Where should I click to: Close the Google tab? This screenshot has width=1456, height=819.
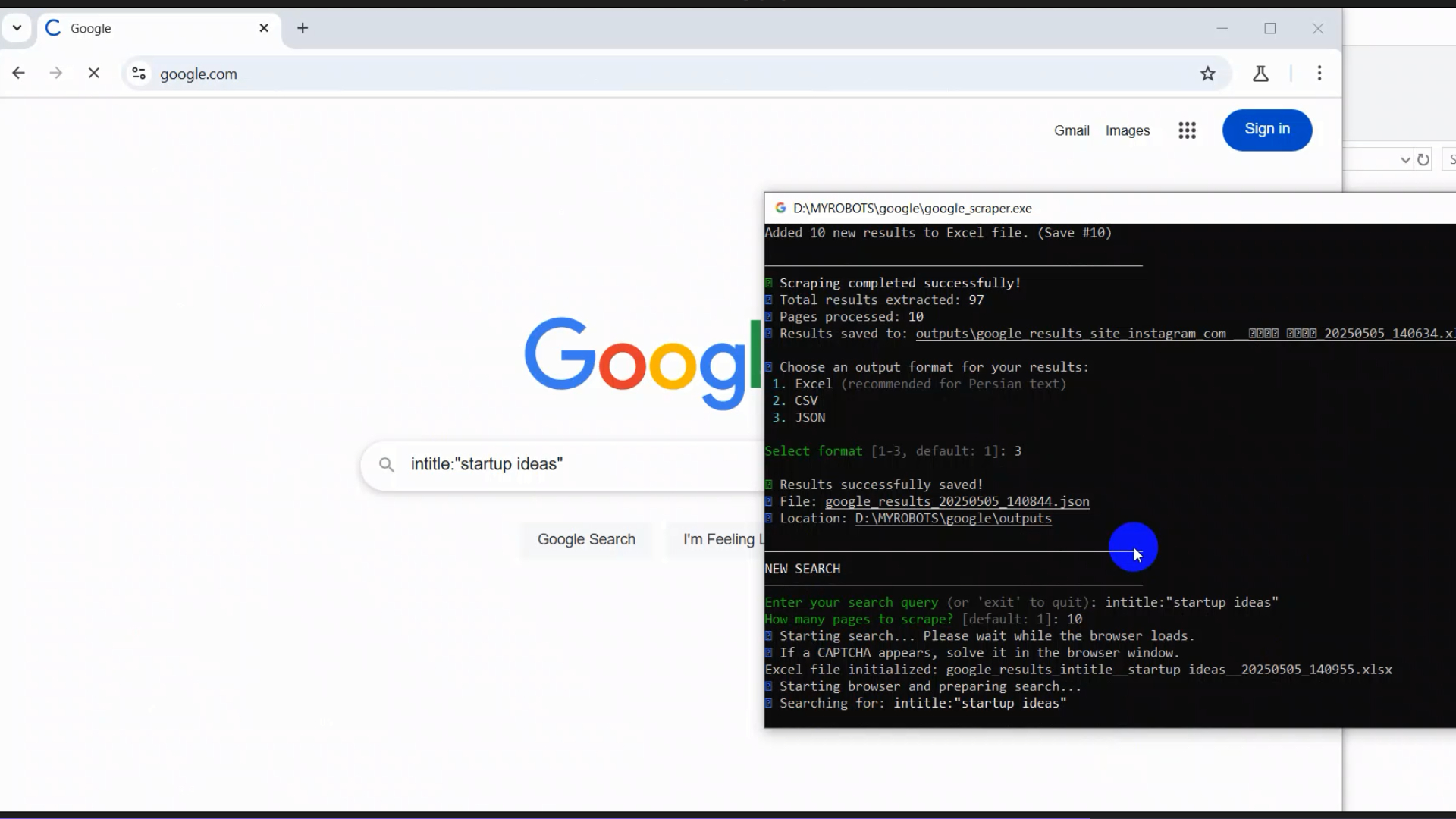pyautogui.click(x=264, y=28)
